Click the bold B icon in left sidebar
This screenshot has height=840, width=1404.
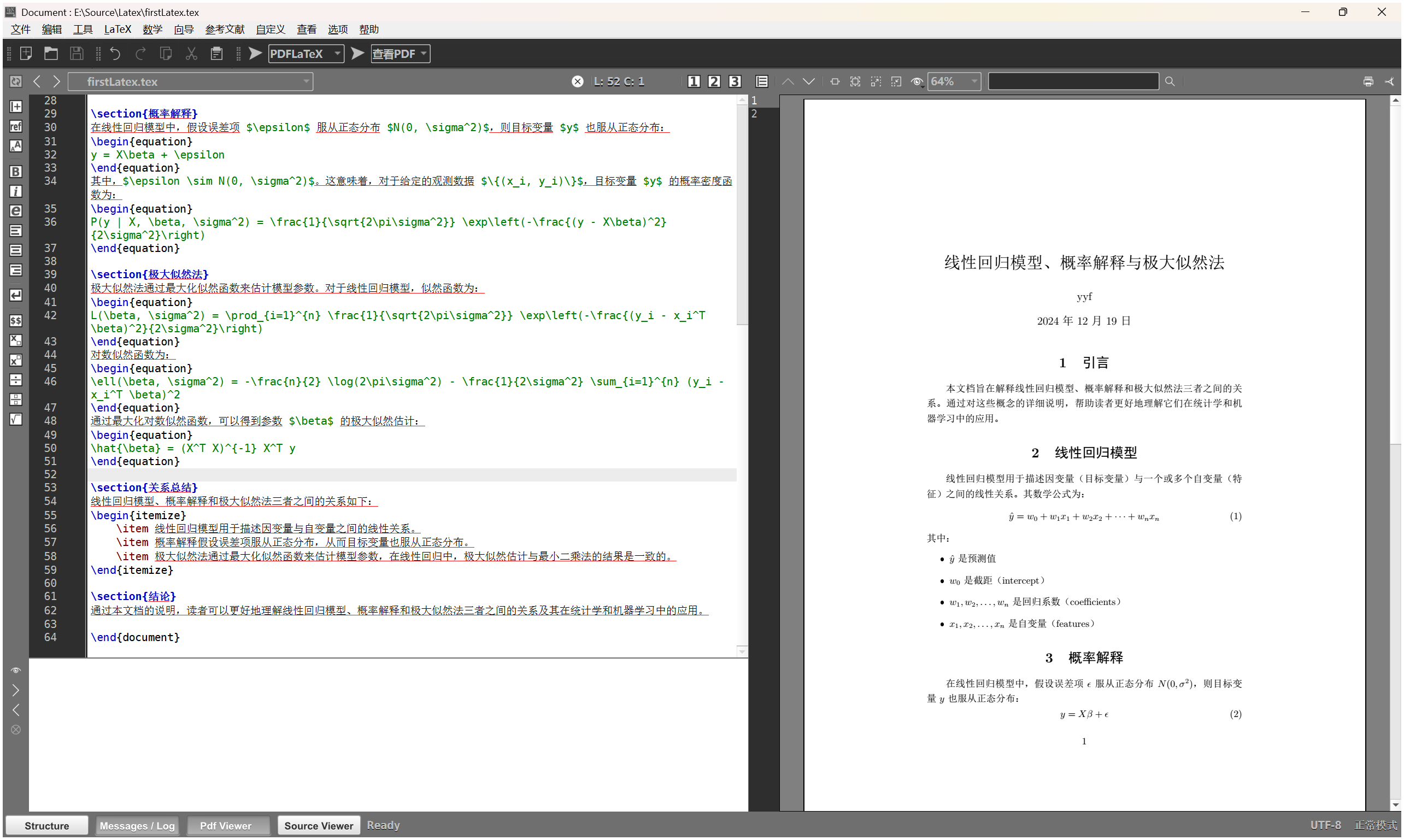[x=16, y=171]
